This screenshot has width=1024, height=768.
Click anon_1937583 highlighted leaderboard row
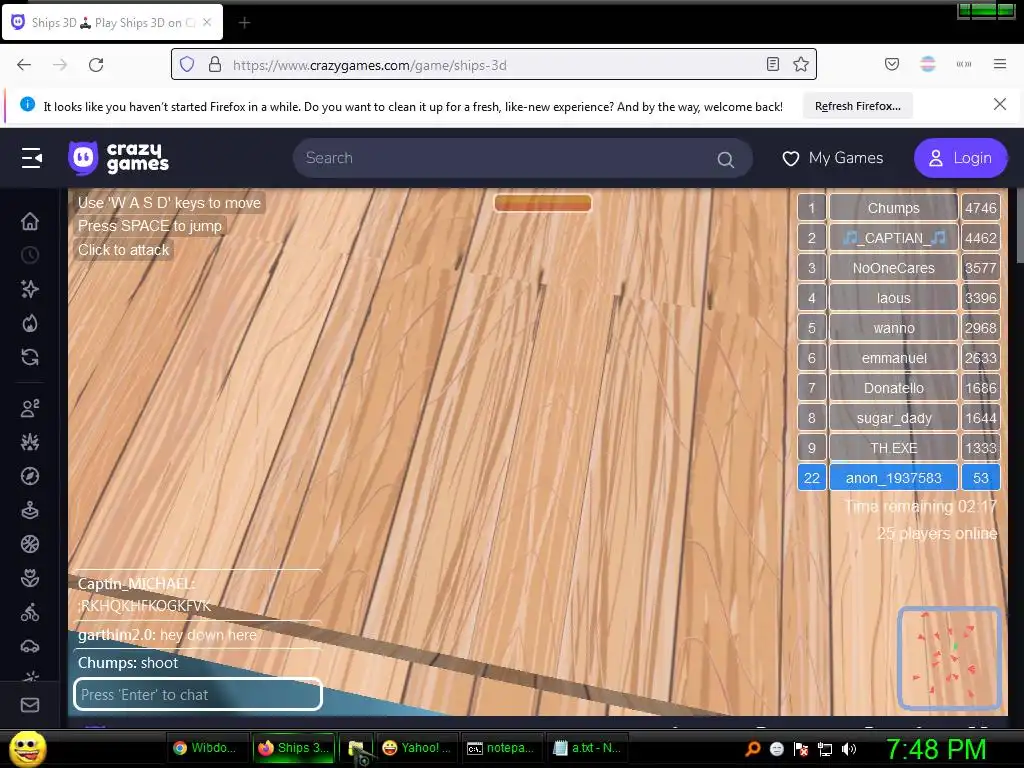899,478
